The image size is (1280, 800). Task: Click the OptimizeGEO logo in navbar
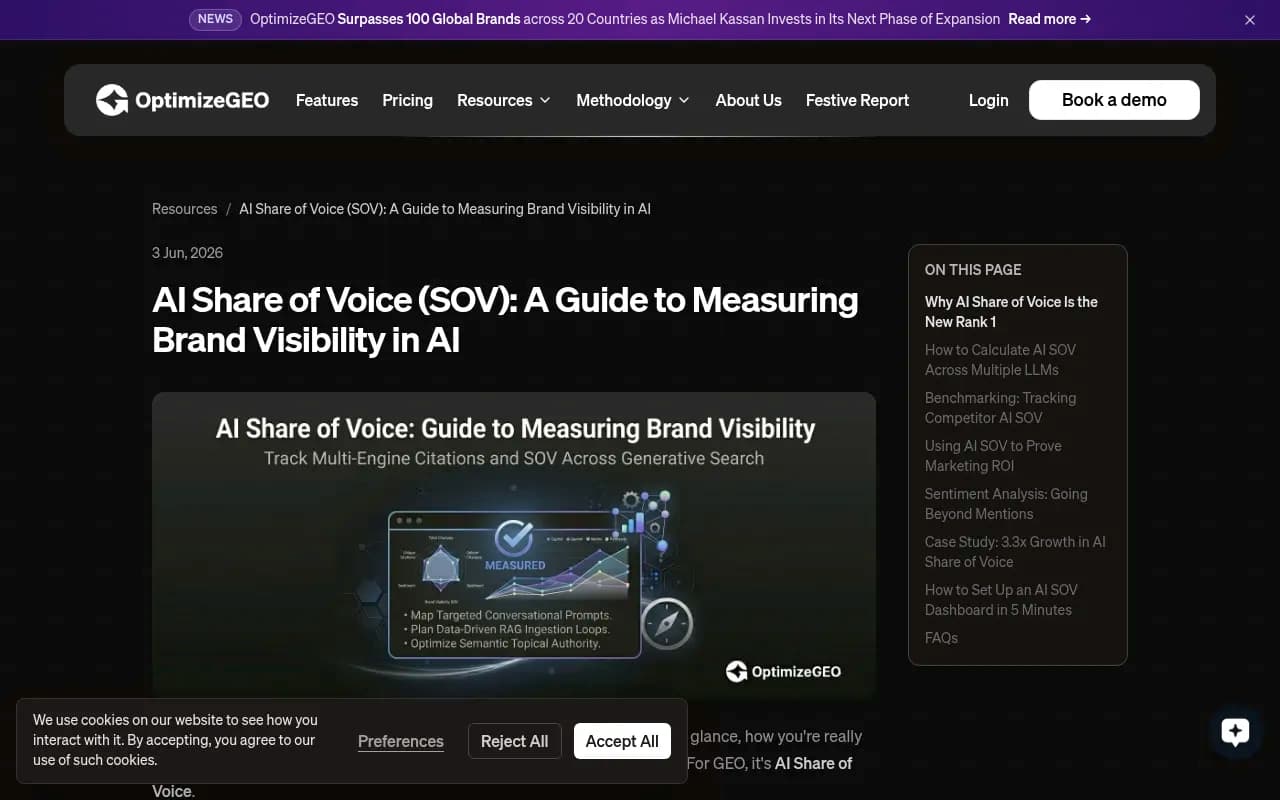(x=182, y=100)
